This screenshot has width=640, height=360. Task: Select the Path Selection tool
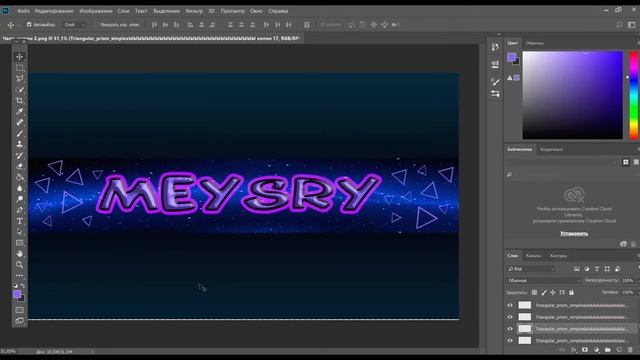point(19,232)
